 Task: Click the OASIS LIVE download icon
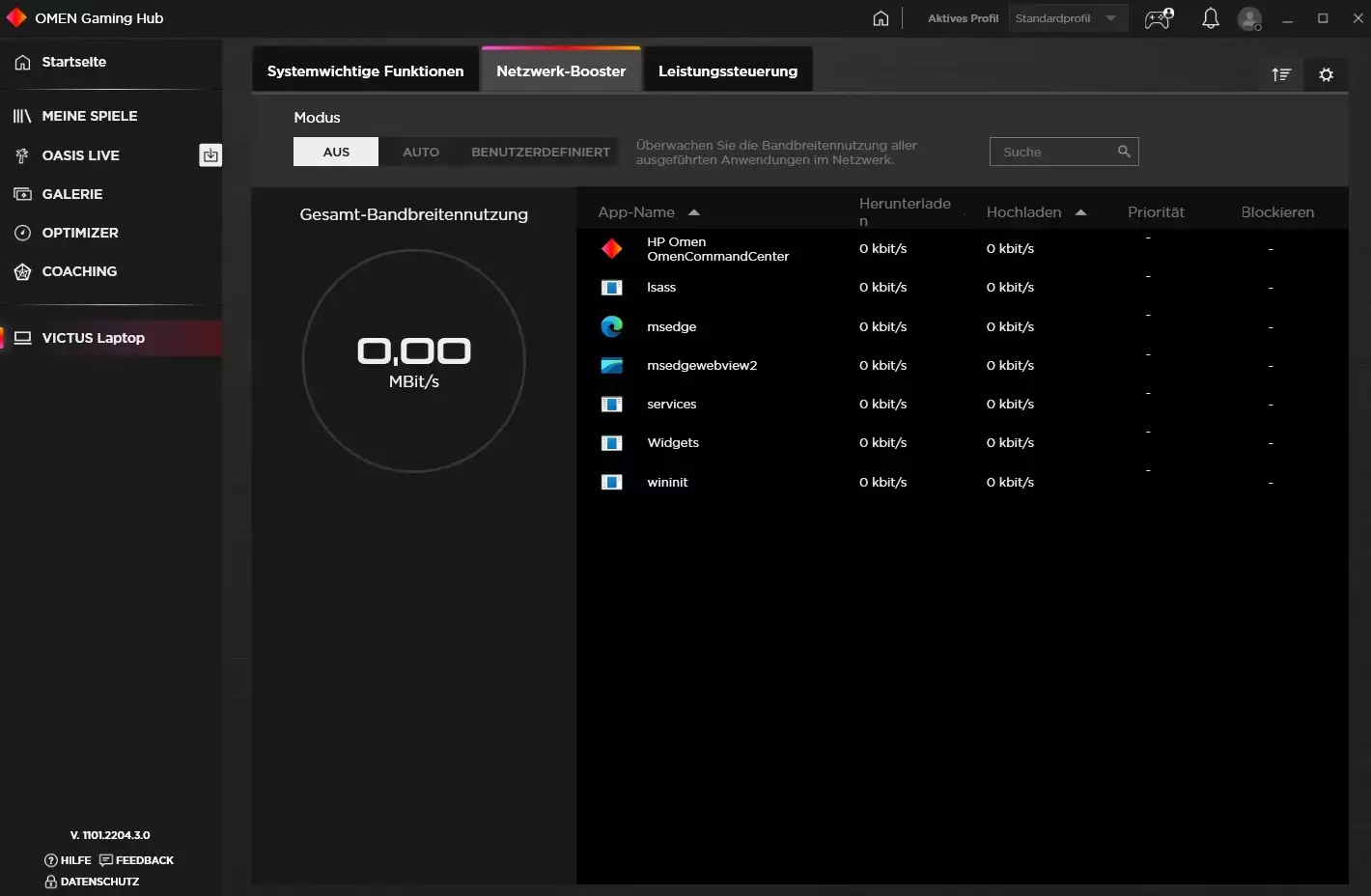(x=210, y=154)
